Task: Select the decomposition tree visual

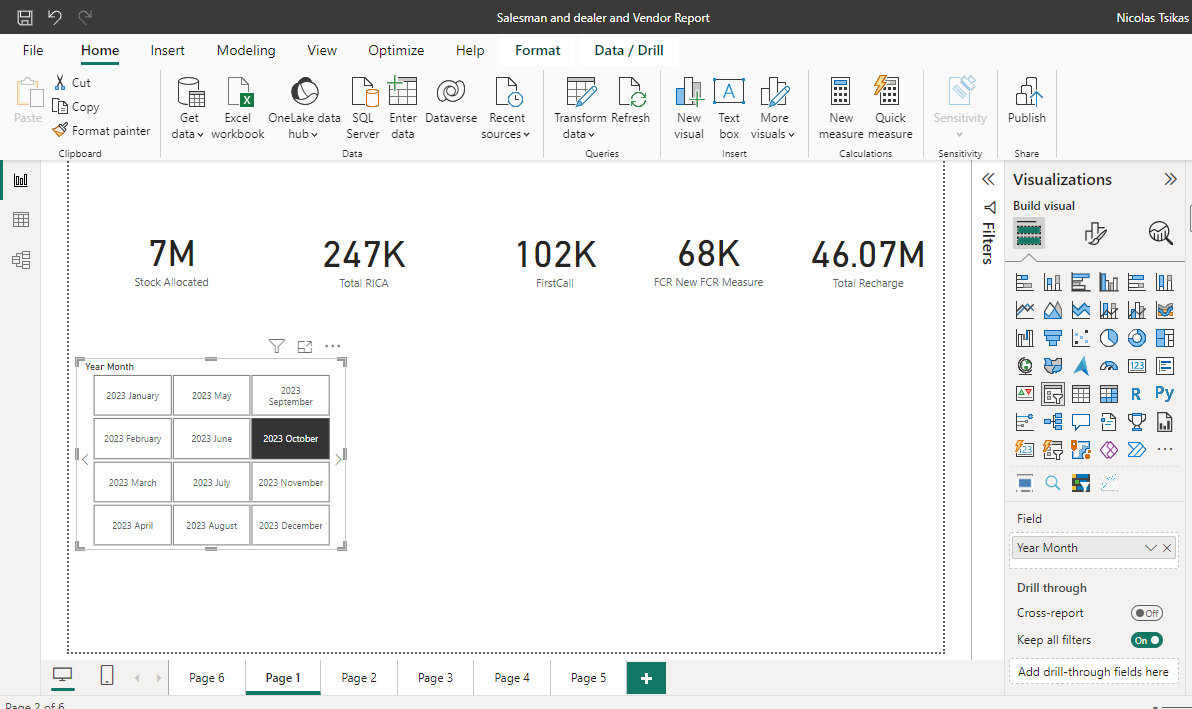Action: click(x=1053, y=422)
